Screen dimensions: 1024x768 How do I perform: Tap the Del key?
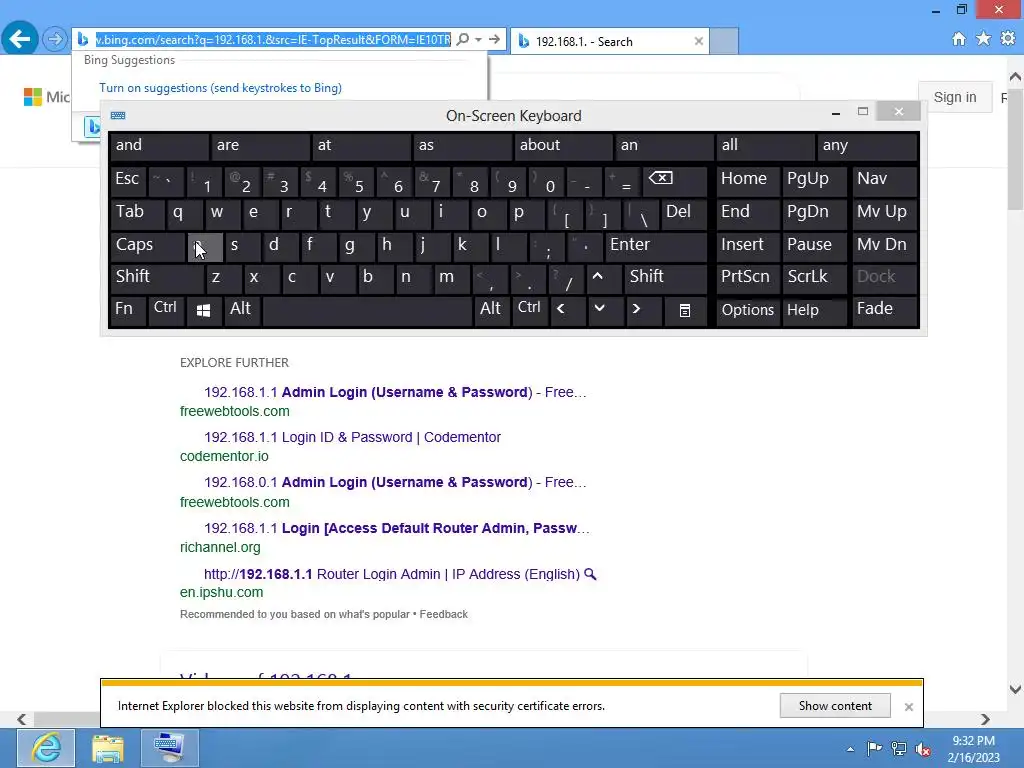click(684, 213)
